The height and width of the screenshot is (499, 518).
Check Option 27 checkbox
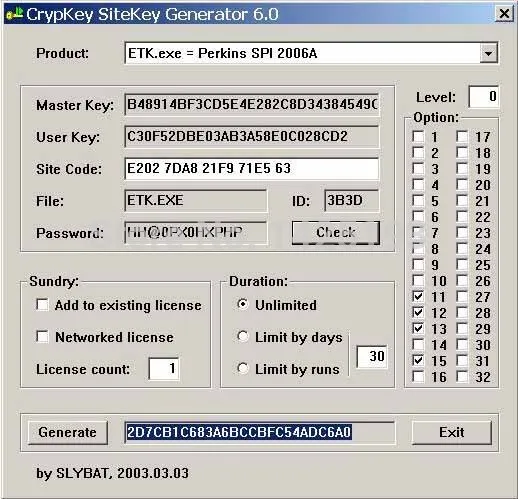462,296
